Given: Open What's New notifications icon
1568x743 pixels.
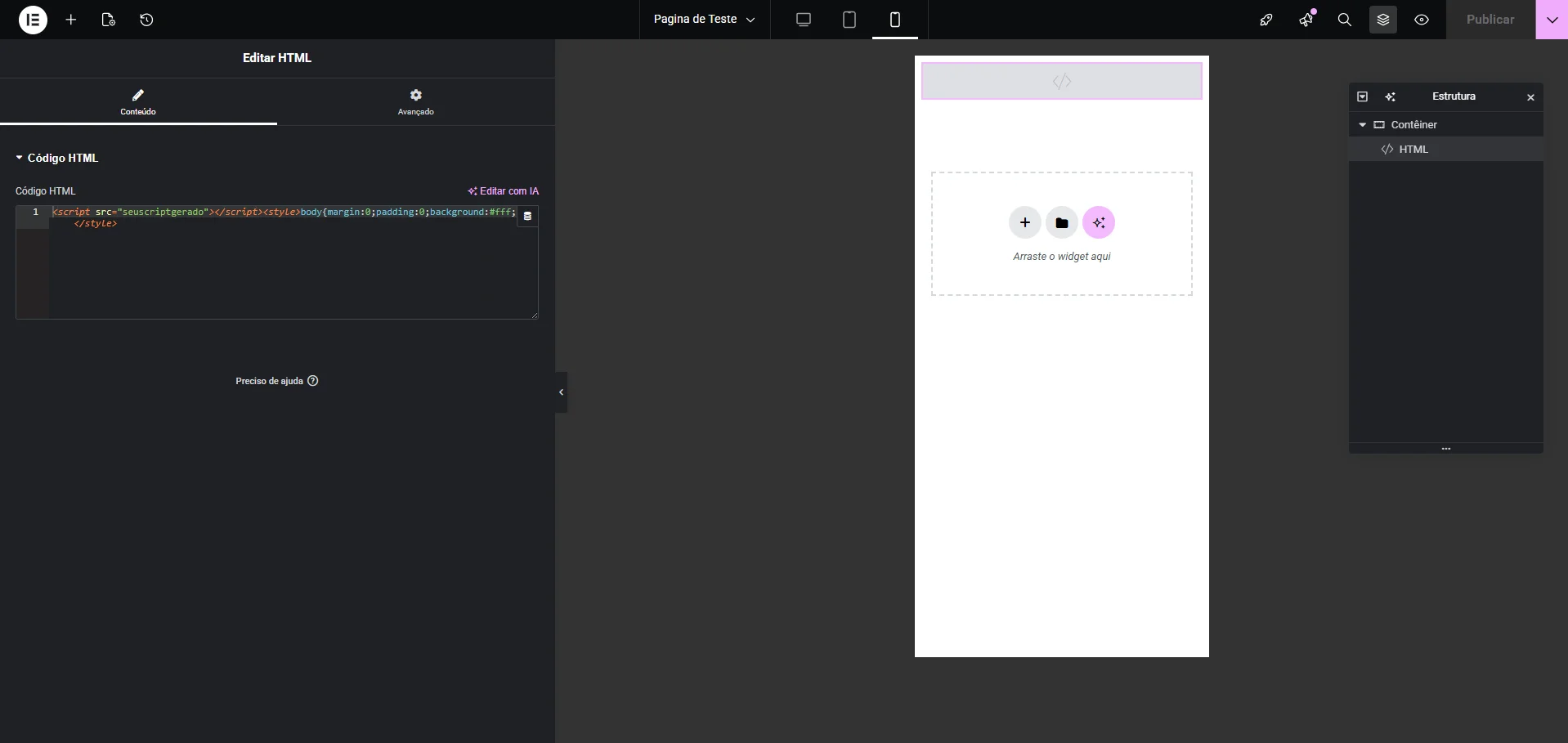Looking at the screenshot, I should coord(1306,20).
